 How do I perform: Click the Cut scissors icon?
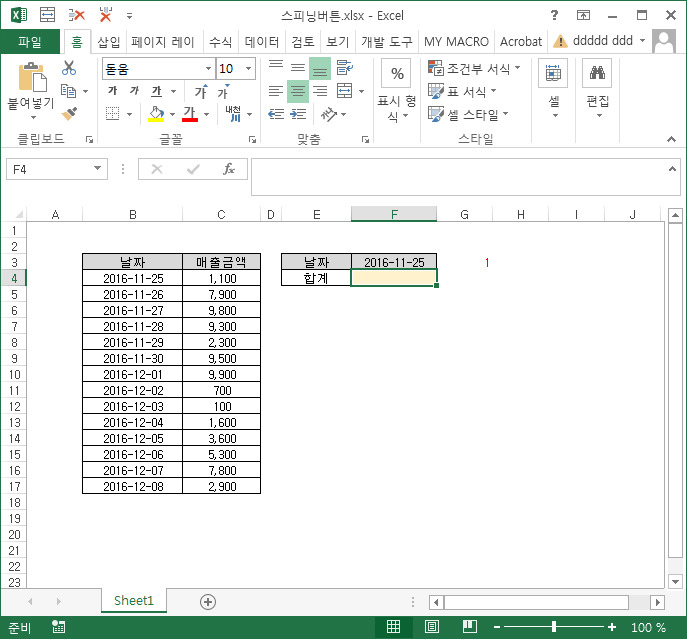(x=69, y=68)
